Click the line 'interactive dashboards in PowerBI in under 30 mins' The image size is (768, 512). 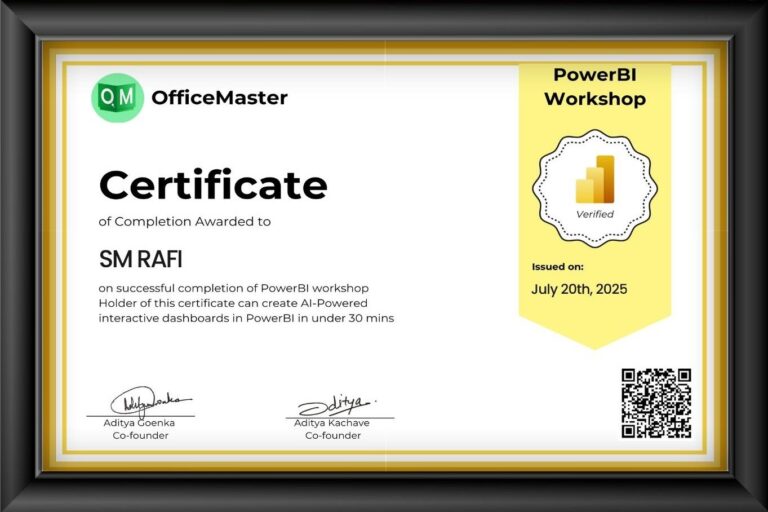[246, 318]
